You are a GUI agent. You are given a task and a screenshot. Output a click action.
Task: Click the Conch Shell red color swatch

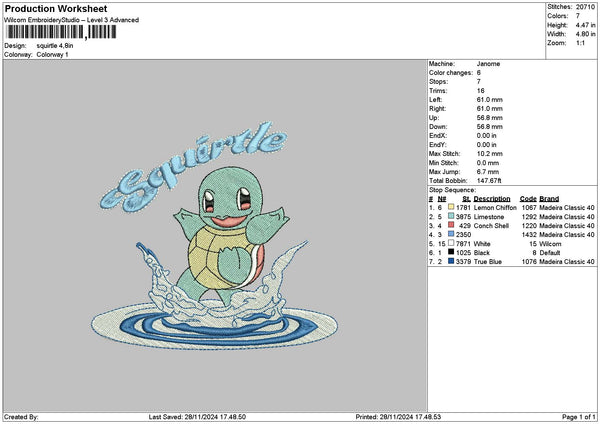(x=451, y=225)
